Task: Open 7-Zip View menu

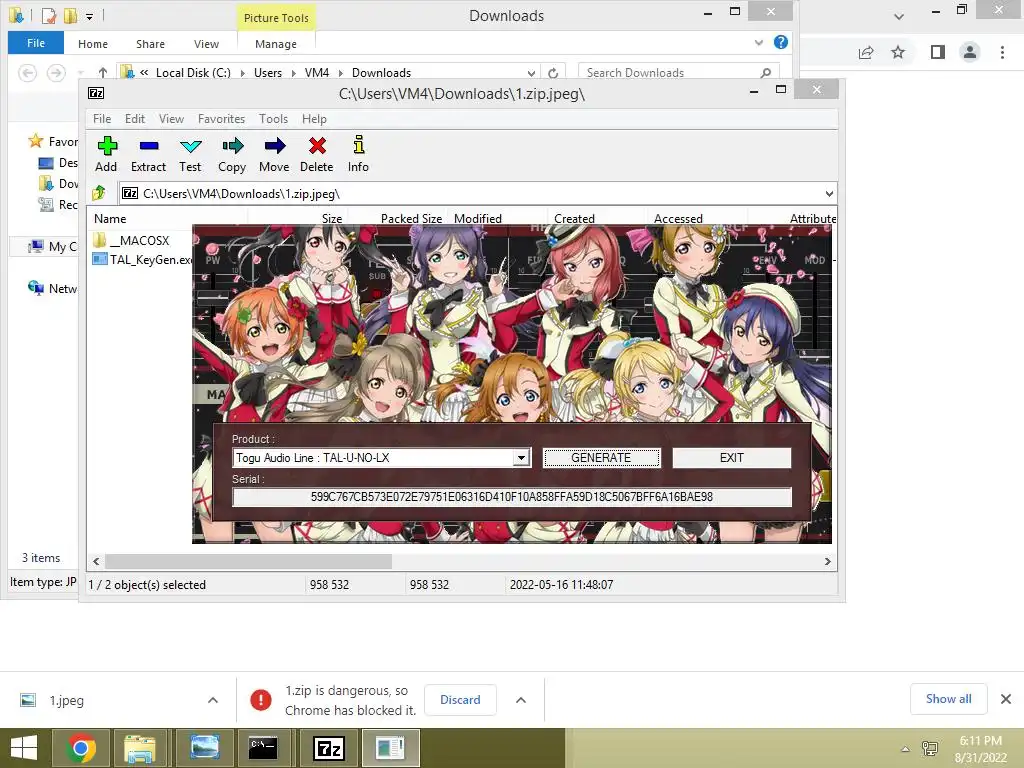Action: 171,119
